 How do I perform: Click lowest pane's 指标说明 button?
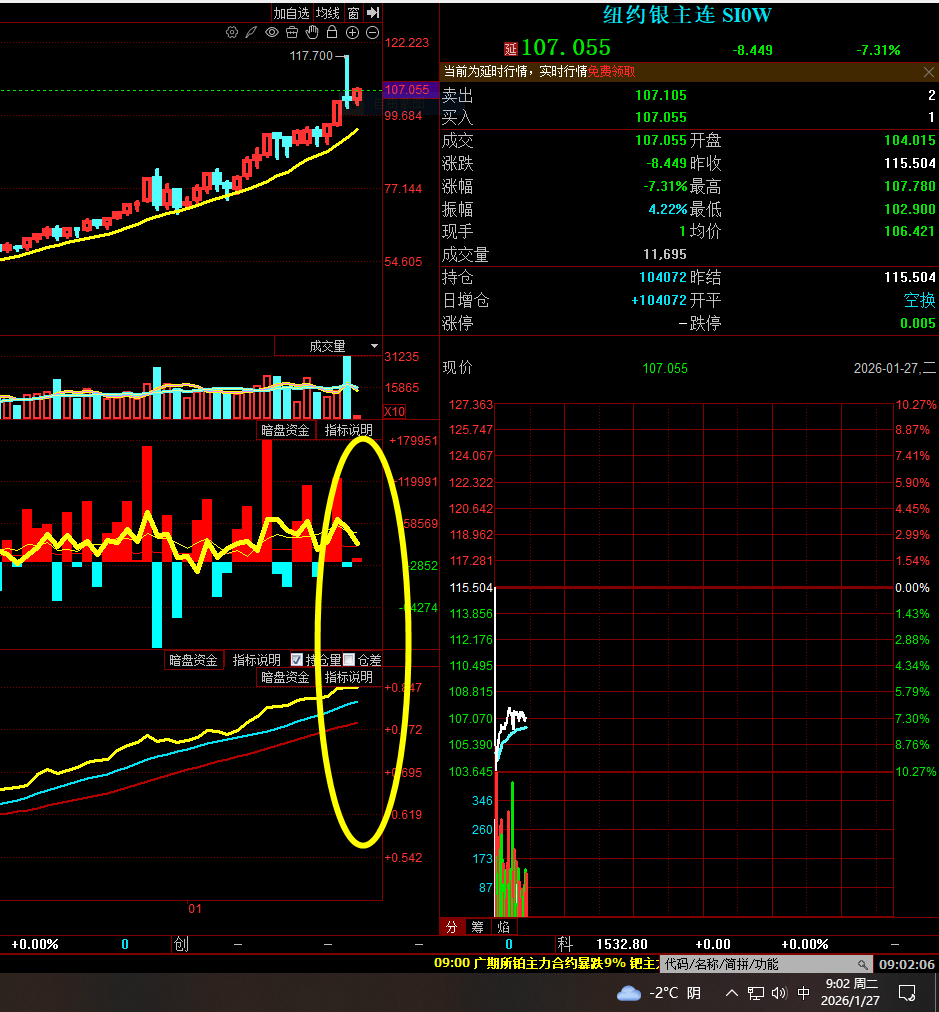(348, 677)
